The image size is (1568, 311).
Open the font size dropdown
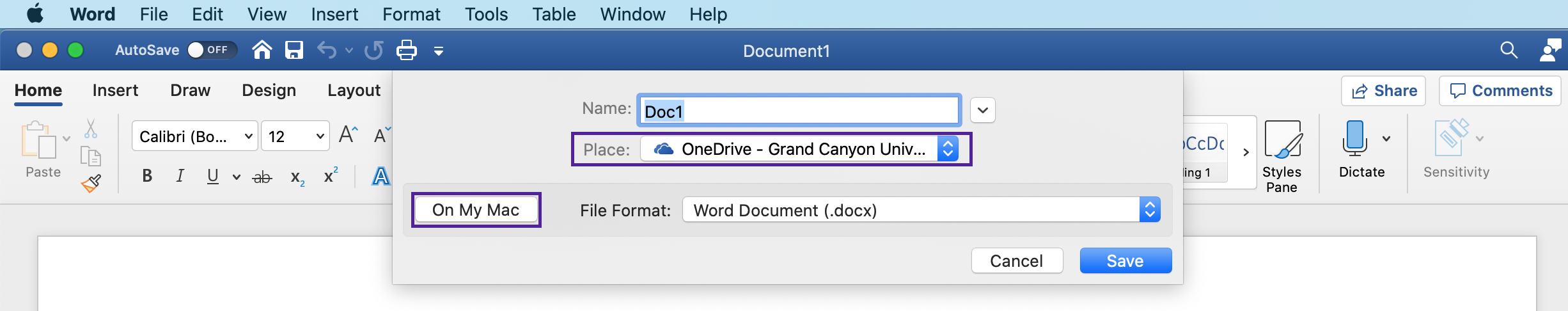point(320,136)
